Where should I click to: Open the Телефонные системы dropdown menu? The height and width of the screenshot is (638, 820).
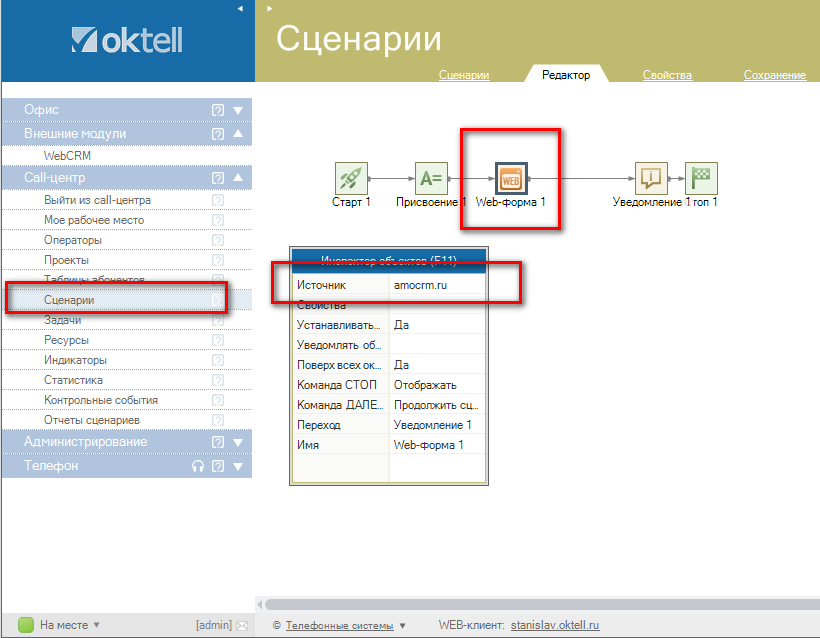402,625
